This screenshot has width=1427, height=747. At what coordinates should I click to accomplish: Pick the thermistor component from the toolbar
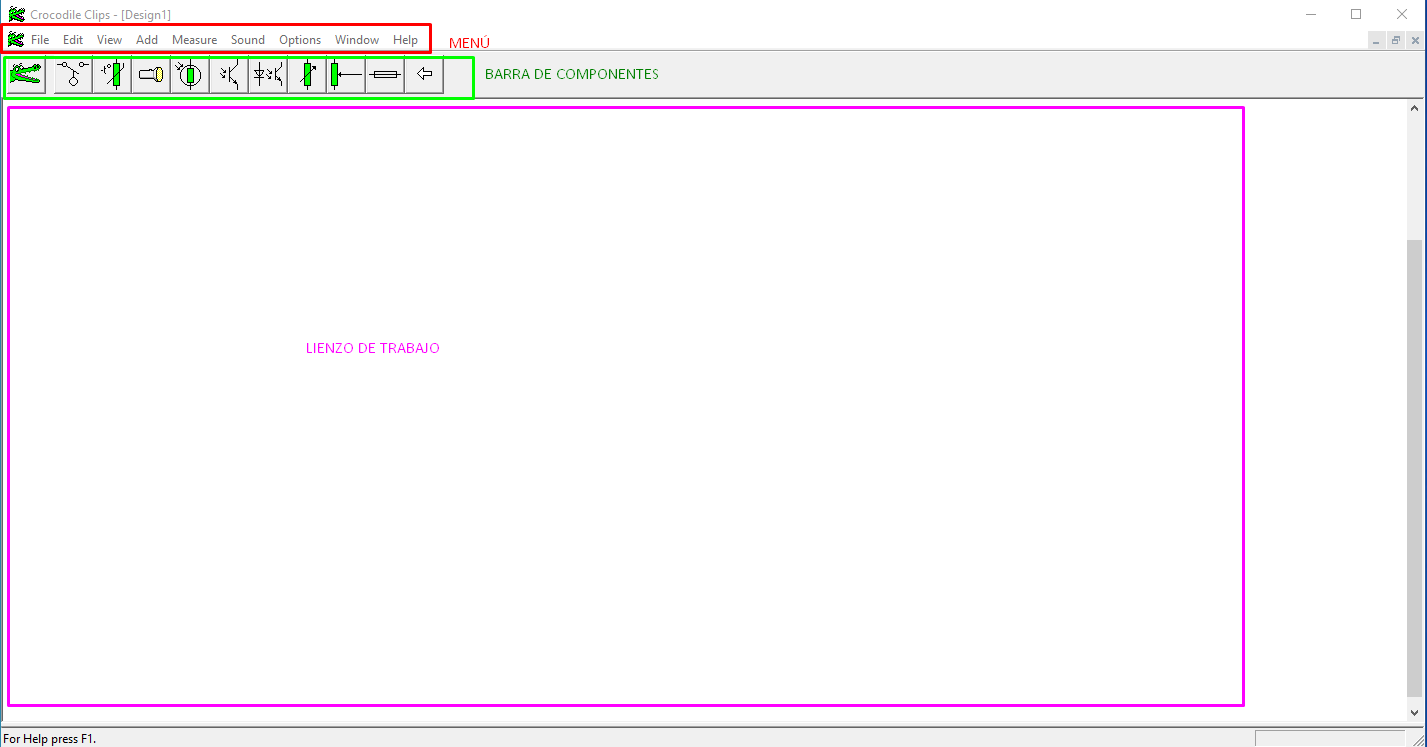tap(112, 75)
